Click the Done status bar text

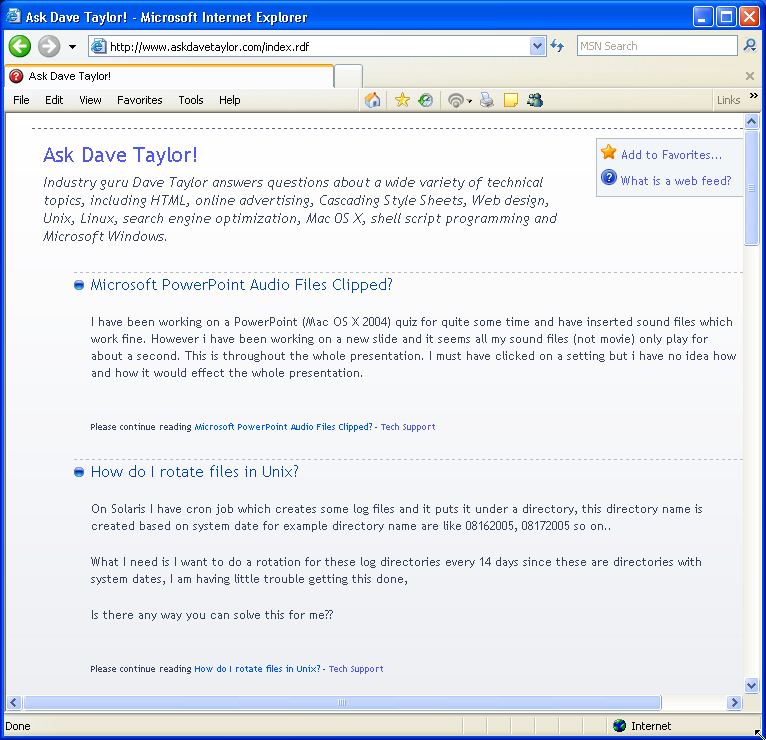pyautogui.click(x=18, y=726)
